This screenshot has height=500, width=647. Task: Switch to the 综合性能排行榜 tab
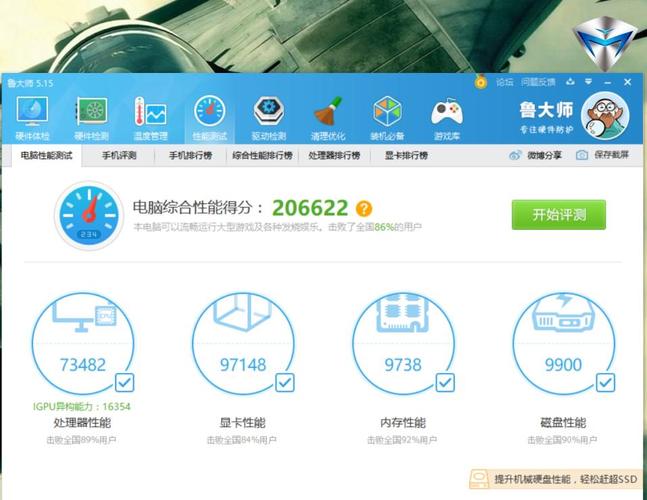[262, 156]
